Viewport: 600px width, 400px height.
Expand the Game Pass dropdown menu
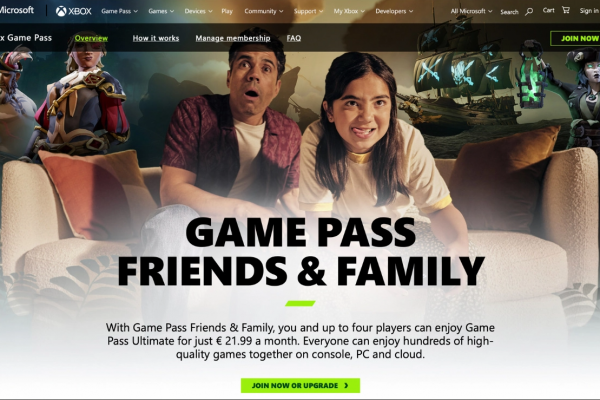(119, 11)
